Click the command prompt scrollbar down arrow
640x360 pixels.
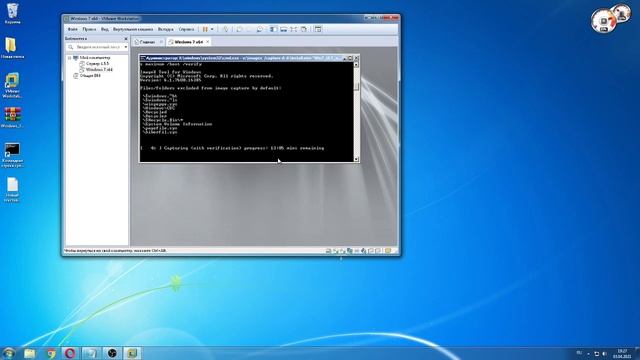pyautogui.click(x=356, y=159)
